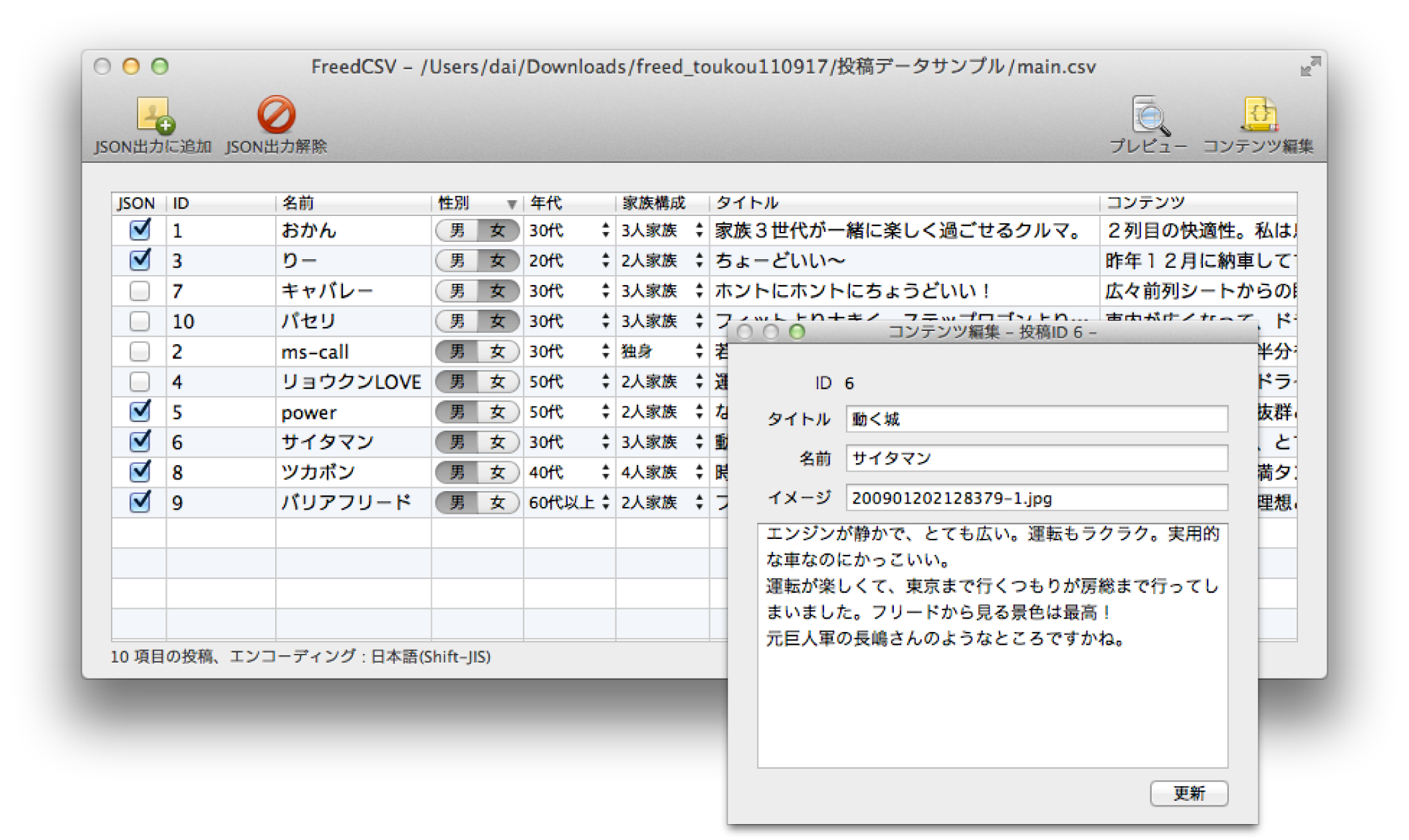Image resolution: width=1409 pixels, height=840 pixels.
Task: Set りー row gender to 男
Action: coord(457,261)
